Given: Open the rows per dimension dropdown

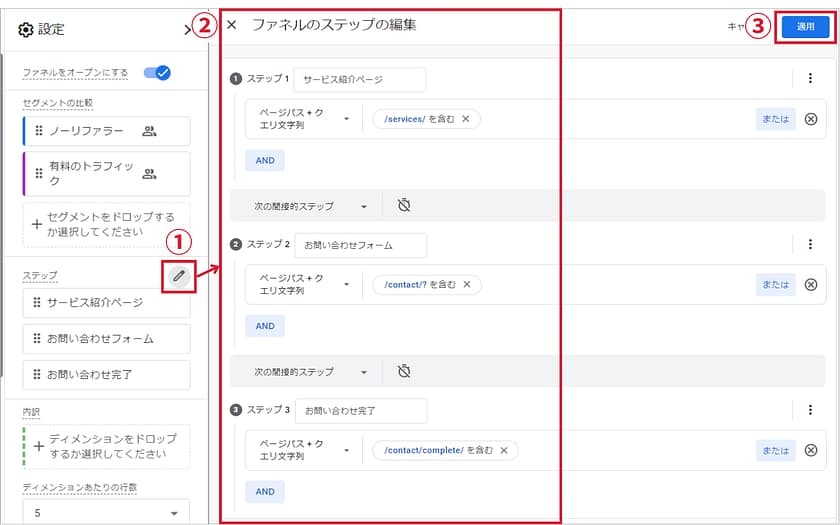Looking at the screenshot, I should (x=105, y=513).
